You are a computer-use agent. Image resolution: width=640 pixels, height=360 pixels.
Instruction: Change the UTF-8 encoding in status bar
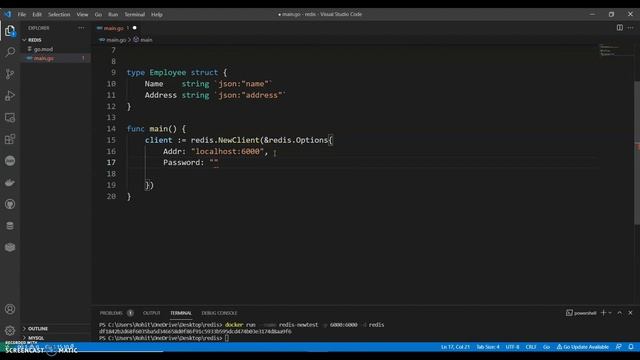(x=512, y=347)
